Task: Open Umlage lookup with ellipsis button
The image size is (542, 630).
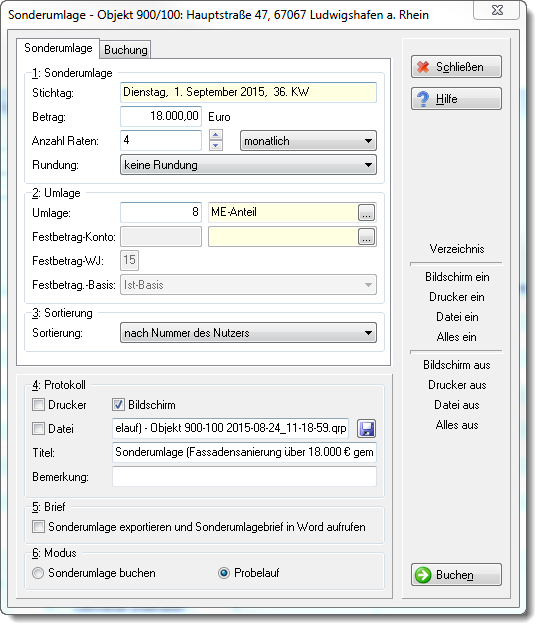Action: pyautogui.click(x=366, y=213)
